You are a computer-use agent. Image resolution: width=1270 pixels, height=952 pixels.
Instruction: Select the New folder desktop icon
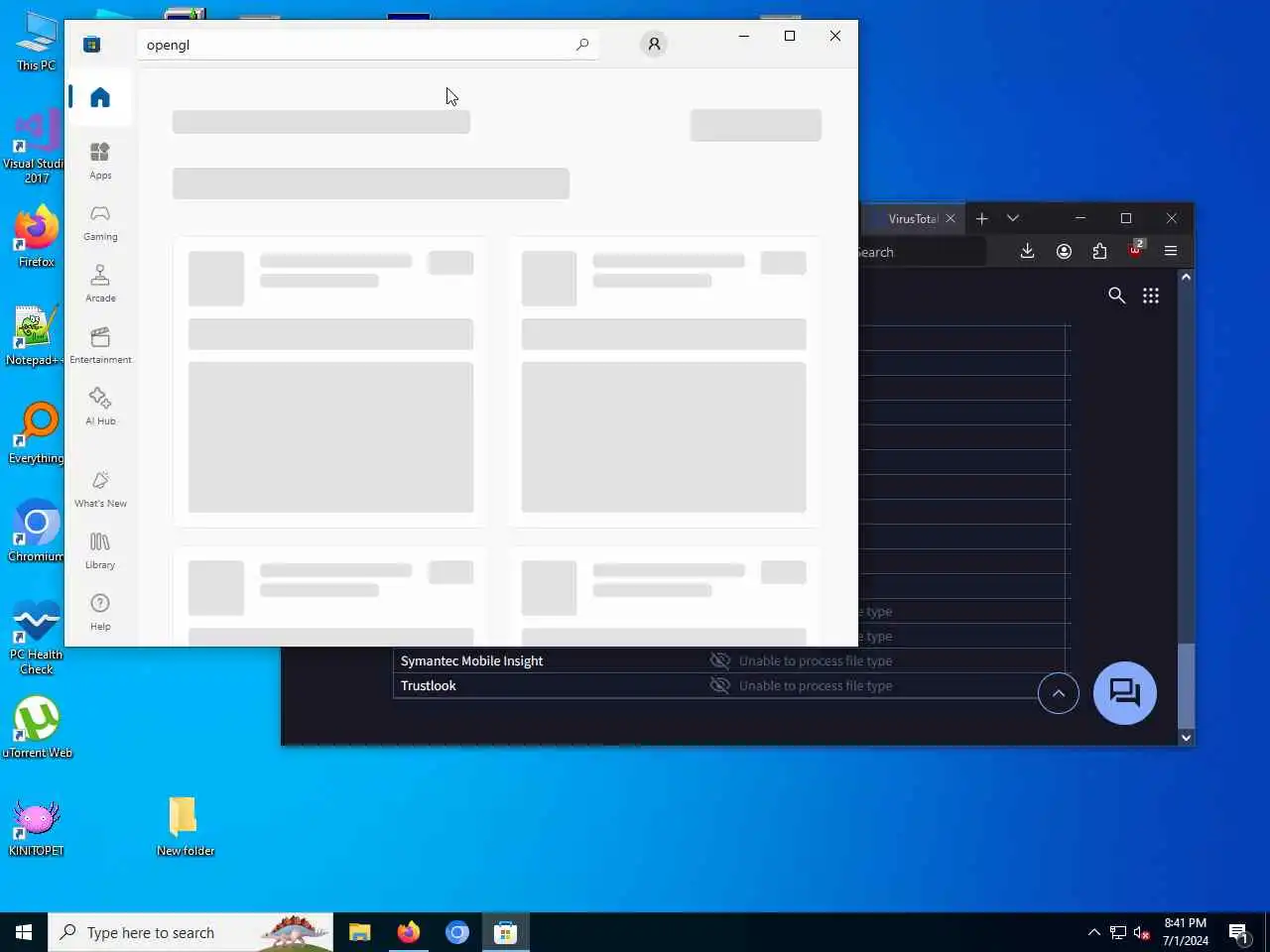pyautogui.click(x=185, y=826)
